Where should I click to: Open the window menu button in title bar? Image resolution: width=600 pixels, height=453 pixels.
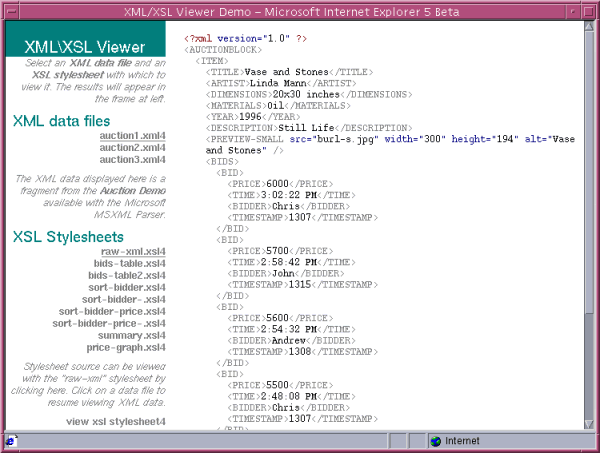pos(11,11)
